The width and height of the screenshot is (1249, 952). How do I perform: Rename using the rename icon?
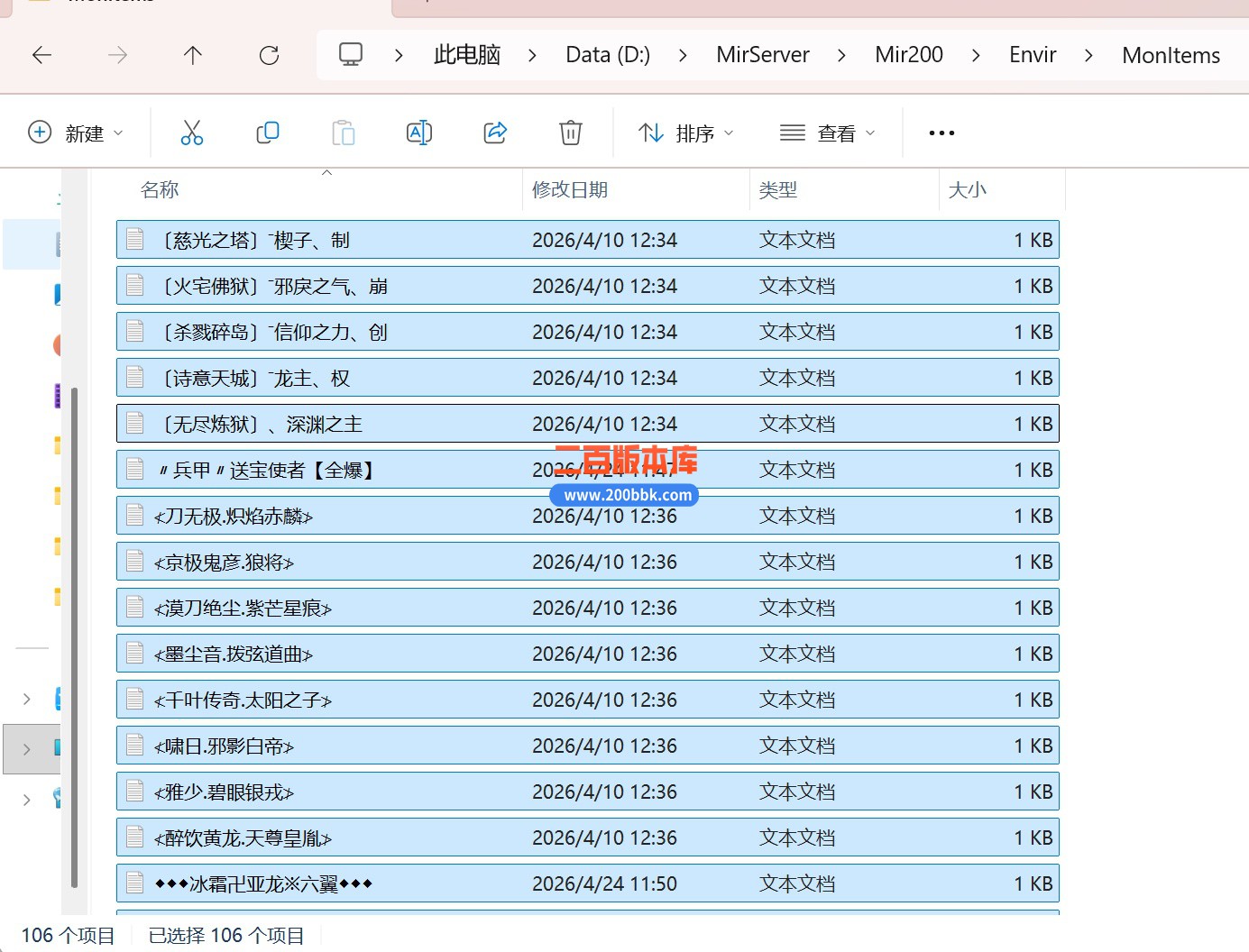point(419,133)
